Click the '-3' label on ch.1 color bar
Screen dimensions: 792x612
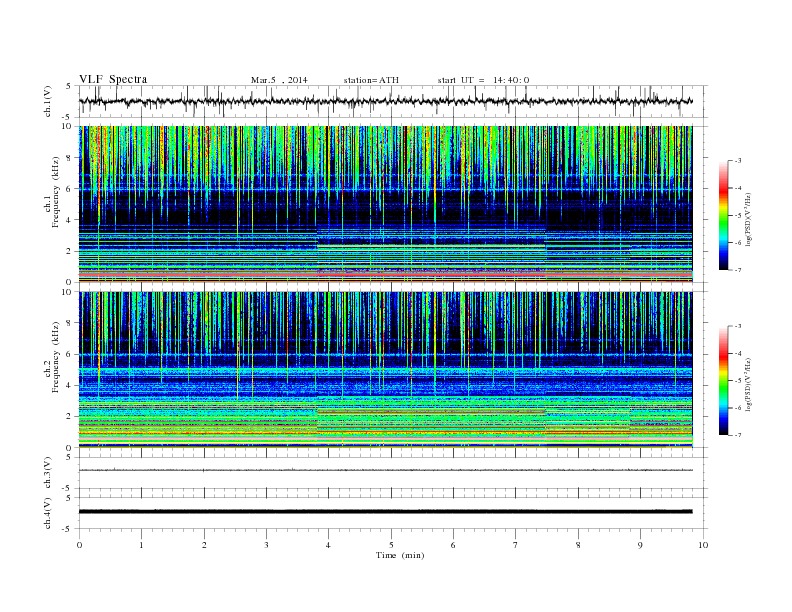[737, 161]
